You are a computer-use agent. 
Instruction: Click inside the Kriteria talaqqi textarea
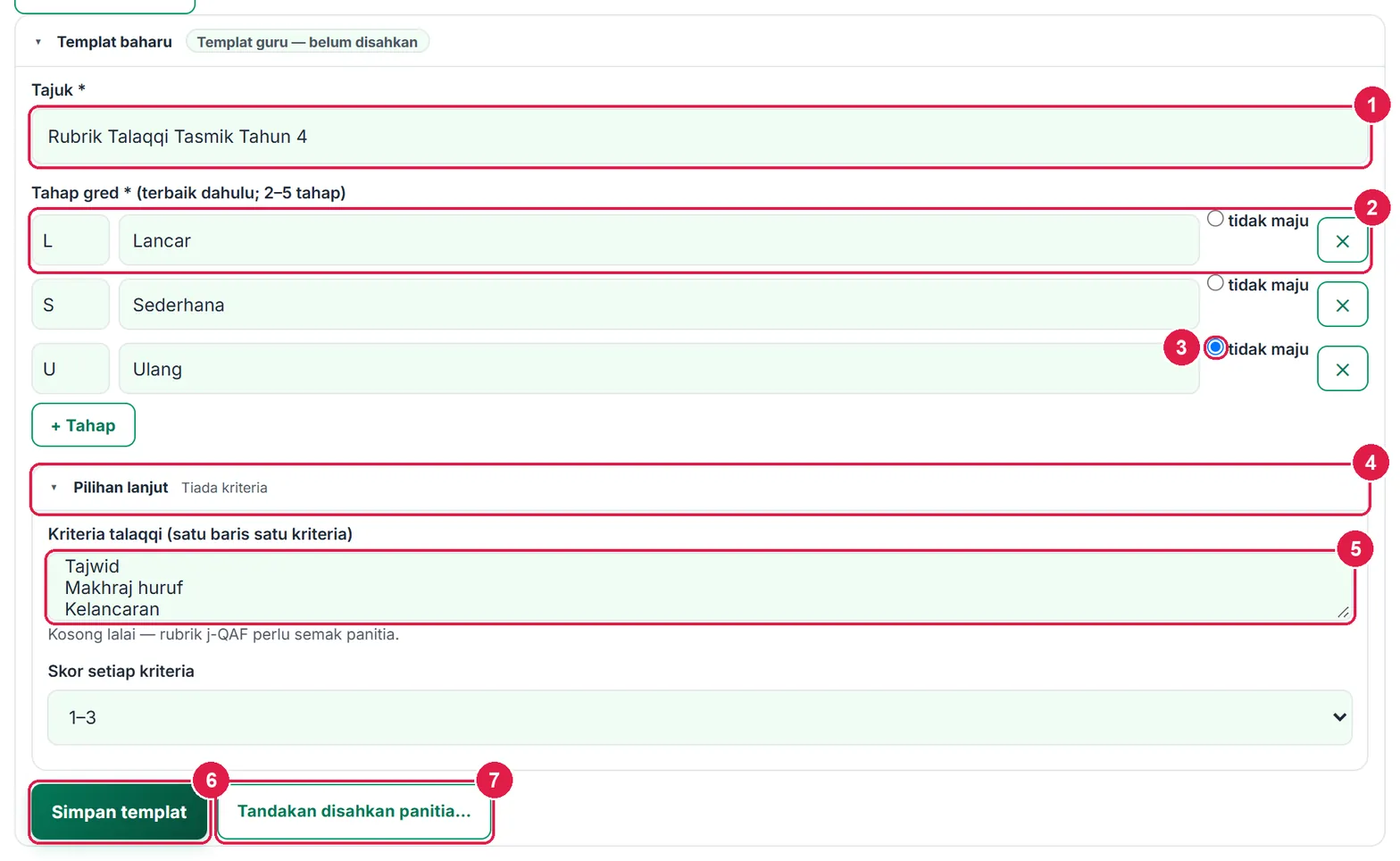(x=700, y=587)
